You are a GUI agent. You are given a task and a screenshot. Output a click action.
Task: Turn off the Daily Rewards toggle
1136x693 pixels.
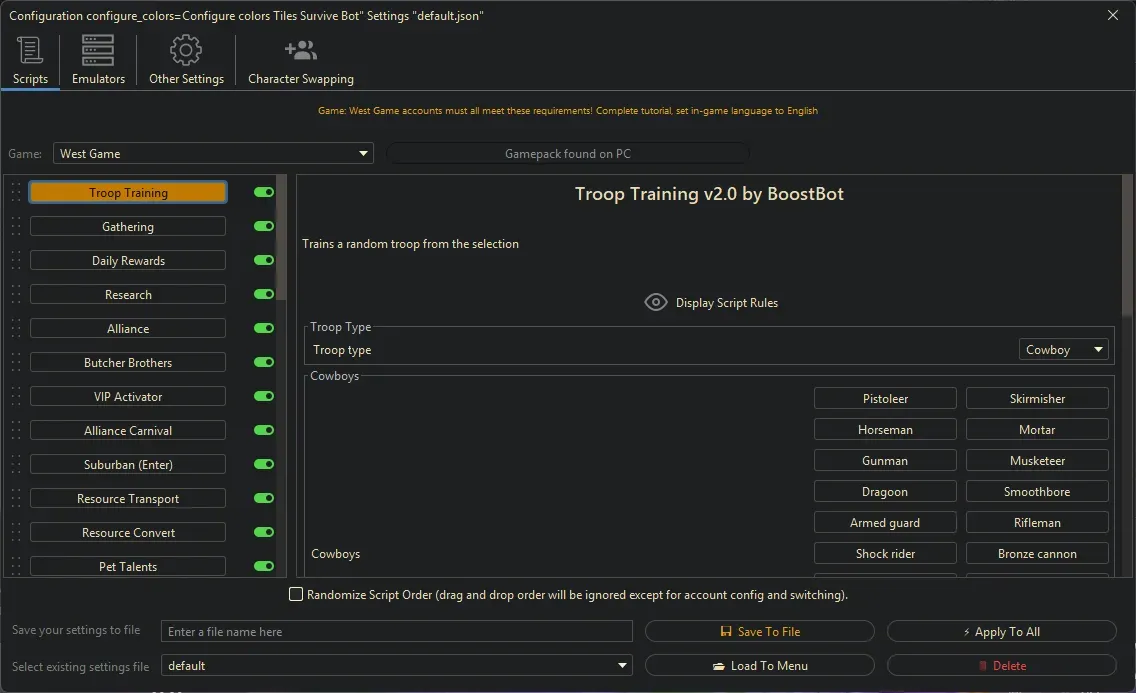264,260
